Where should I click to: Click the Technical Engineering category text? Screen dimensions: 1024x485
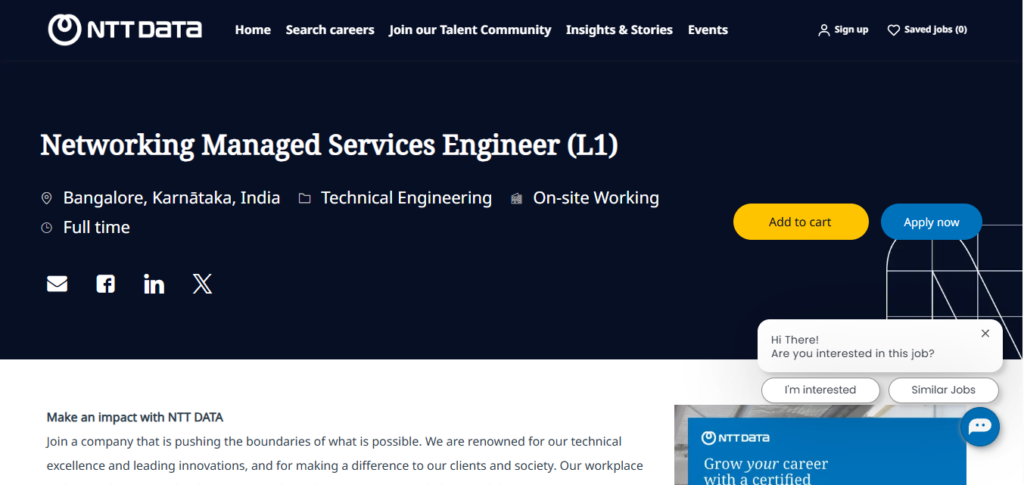pyautogui.click(x=406, y=198)
